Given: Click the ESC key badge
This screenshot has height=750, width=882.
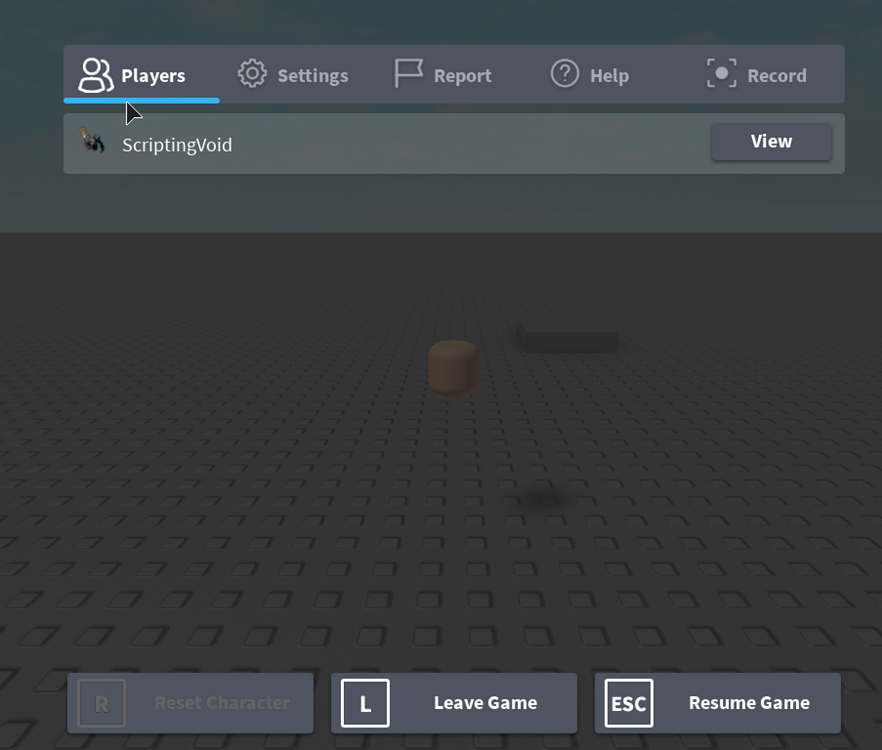Looking at the screenshot, I should (x=628, y=703).
